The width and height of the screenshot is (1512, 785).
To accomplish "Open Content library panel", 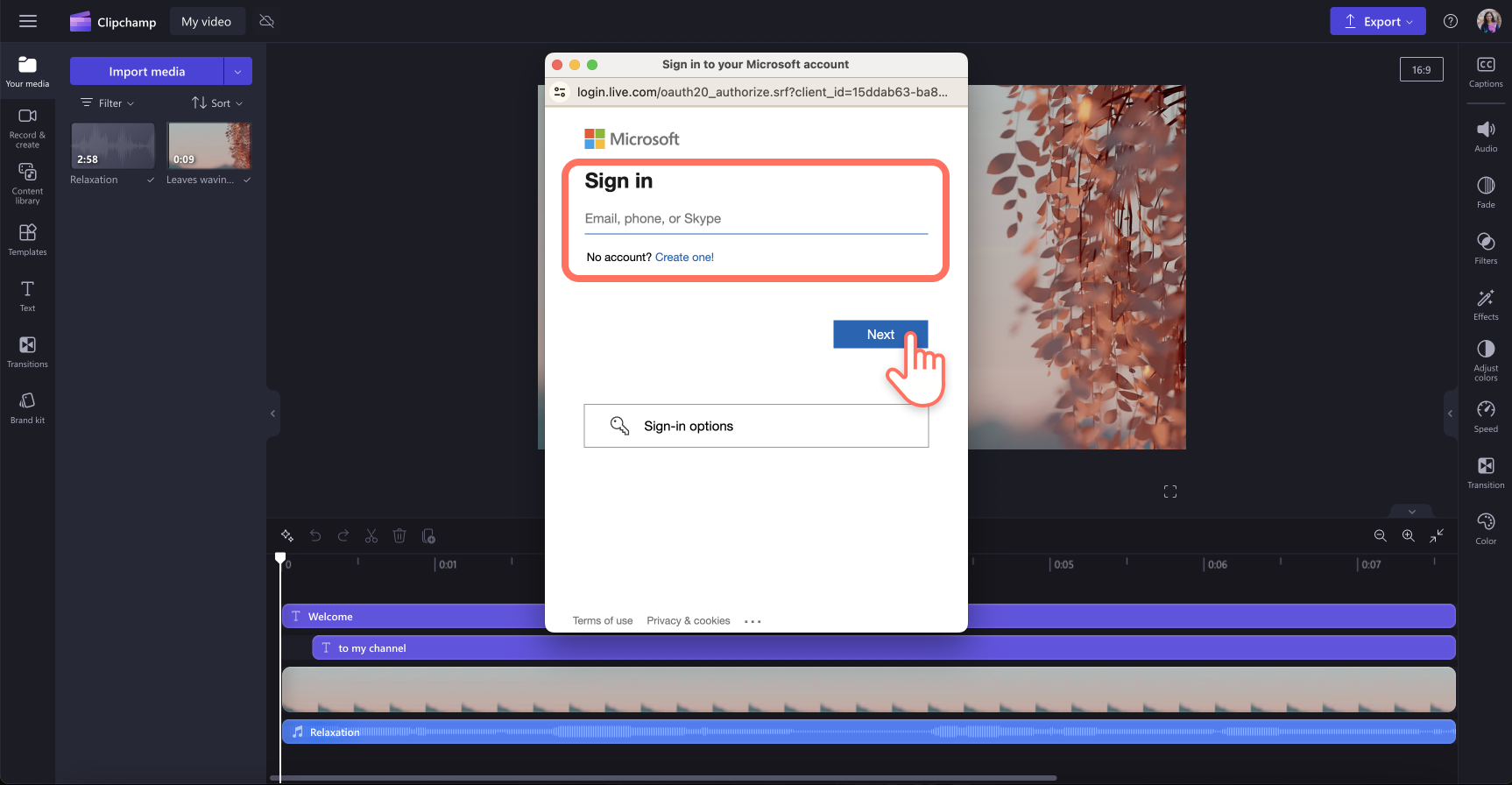I will click(x=27, y=184).
